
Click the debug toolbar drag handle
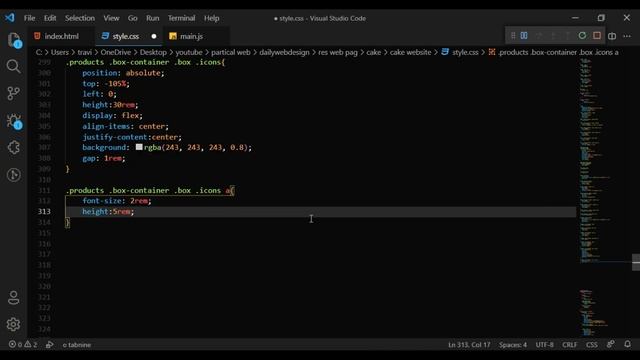pyautogui.click(x=513, y=36)
